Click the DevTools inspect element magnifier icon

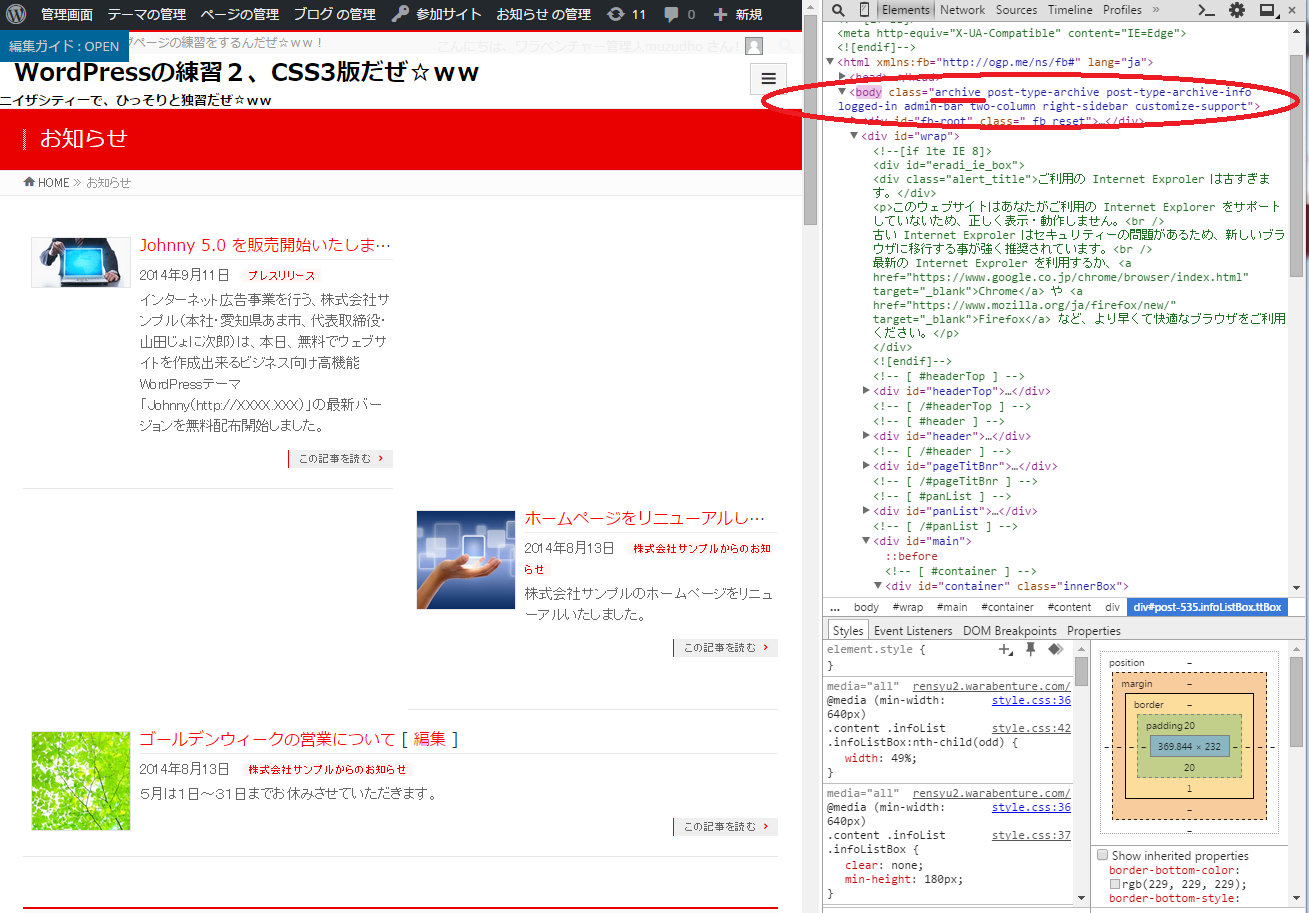[839, 10]
